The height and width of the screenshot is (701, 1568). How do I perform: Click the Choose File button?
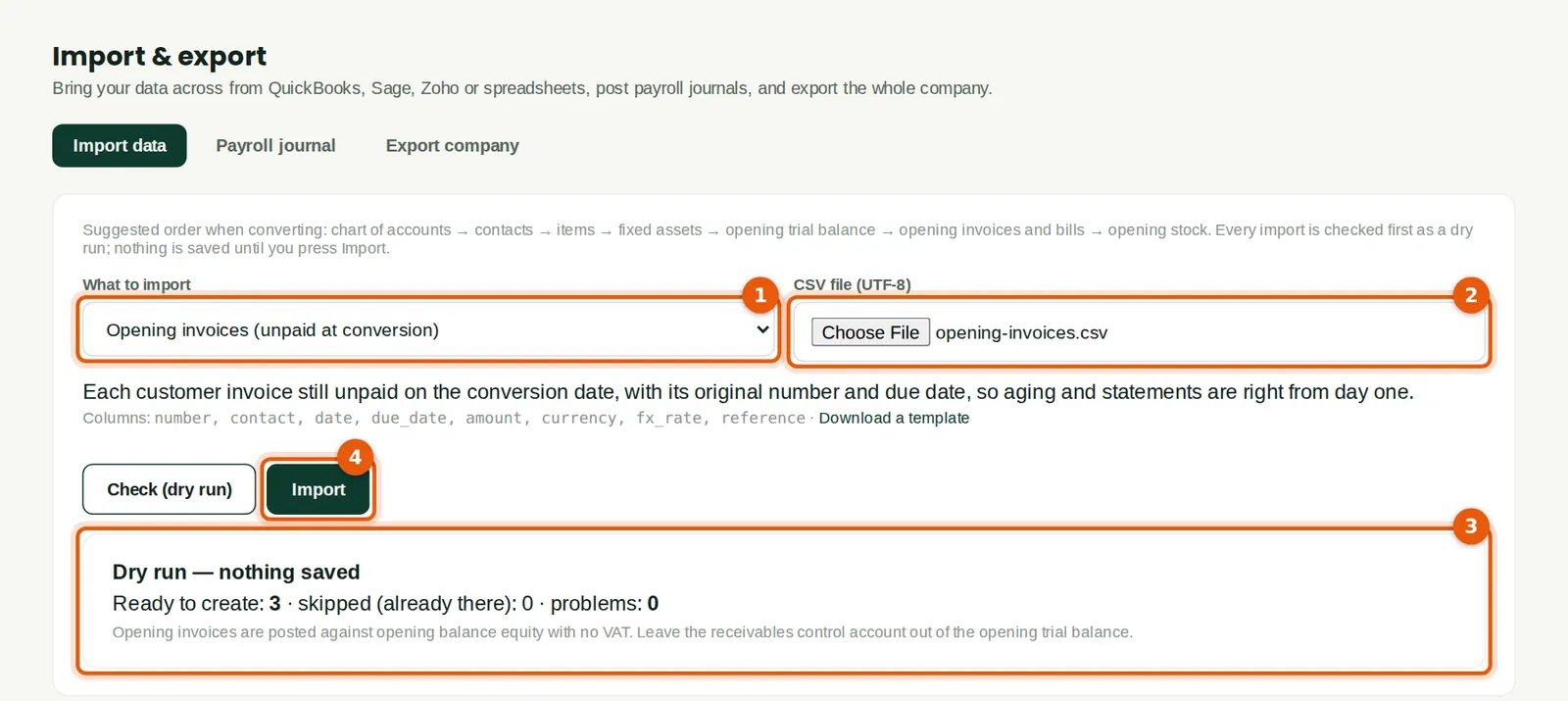coord(870,332)
